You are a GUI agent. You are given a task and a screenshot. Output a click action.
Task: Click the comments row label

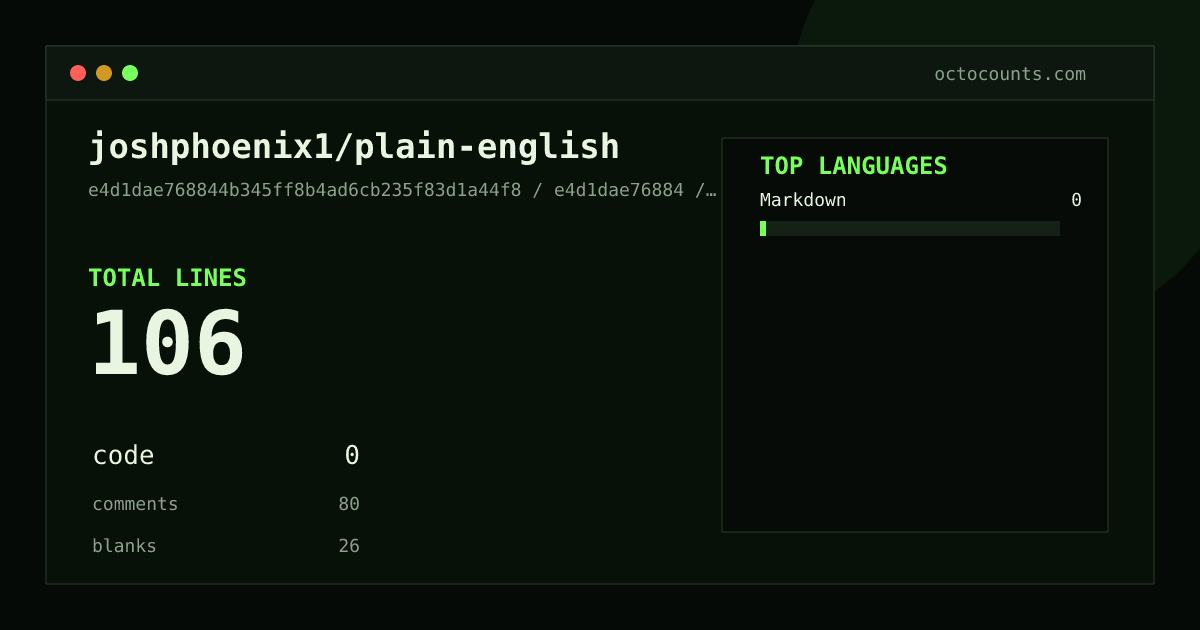click(135, 504)
